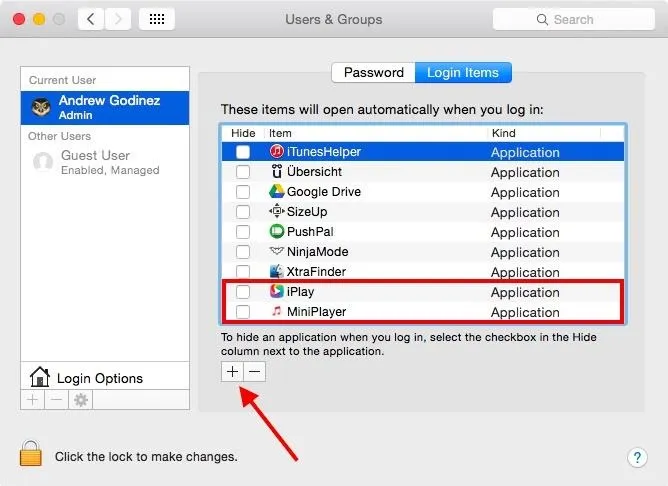Open the help question mark button

click(637, 458)
